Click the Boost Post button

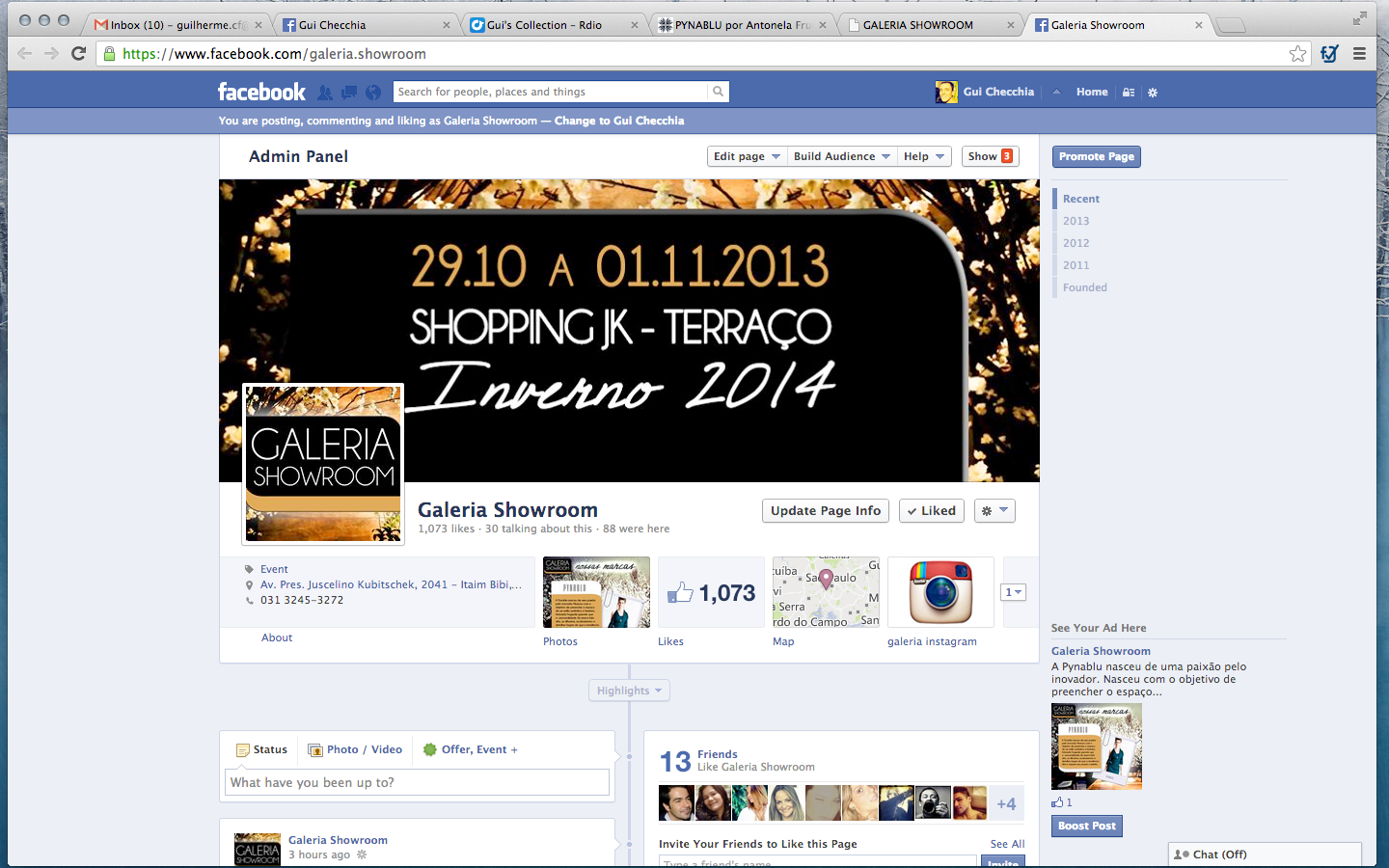tap(1087, 827)
